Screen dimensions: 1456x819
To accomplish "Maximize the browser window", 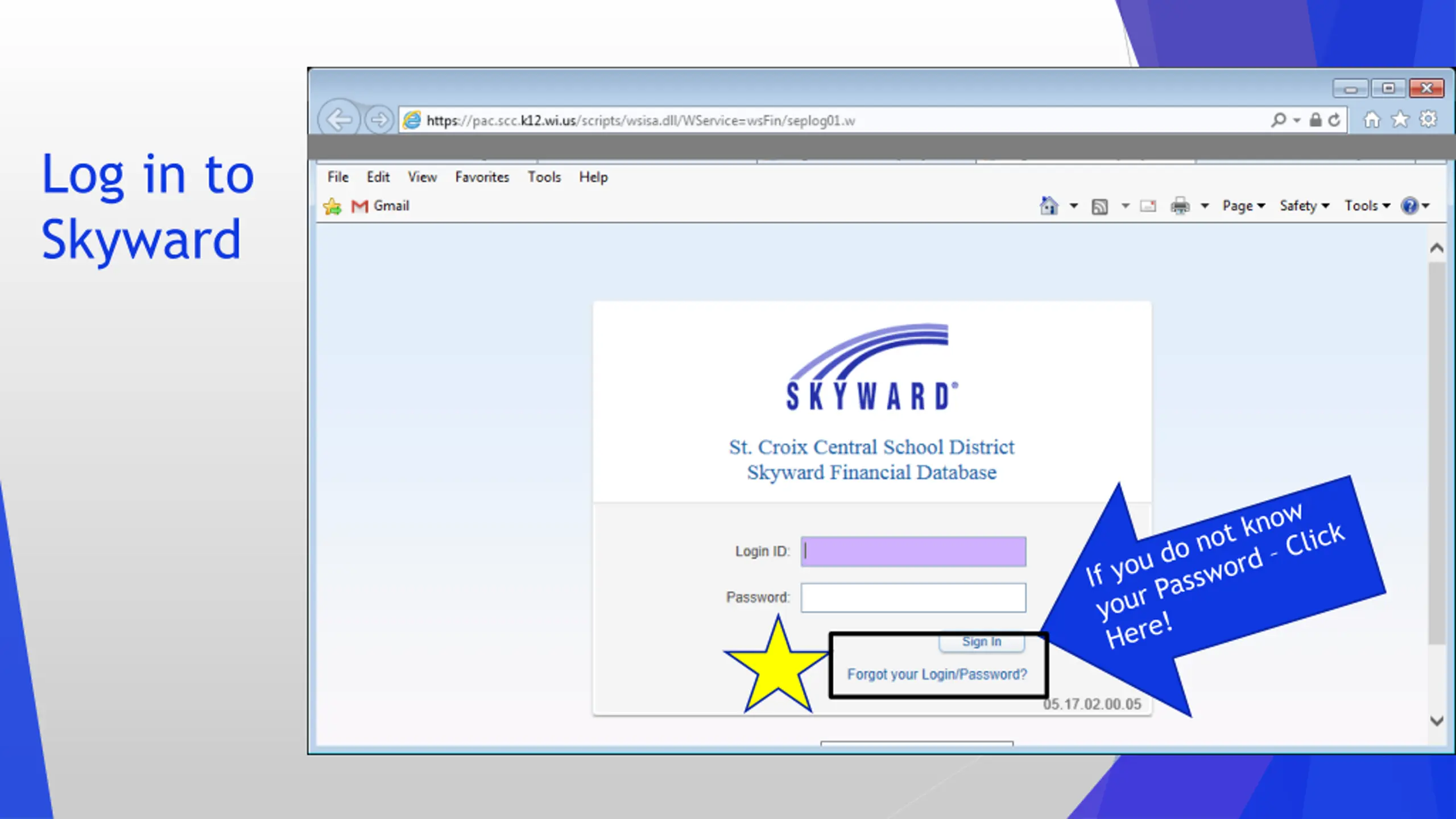I will tap(1388, 89).
